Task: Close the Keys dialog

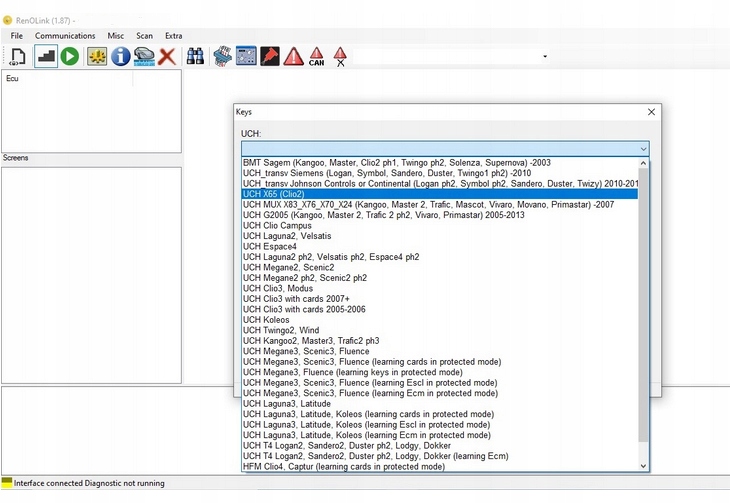Action: (652, 112)
